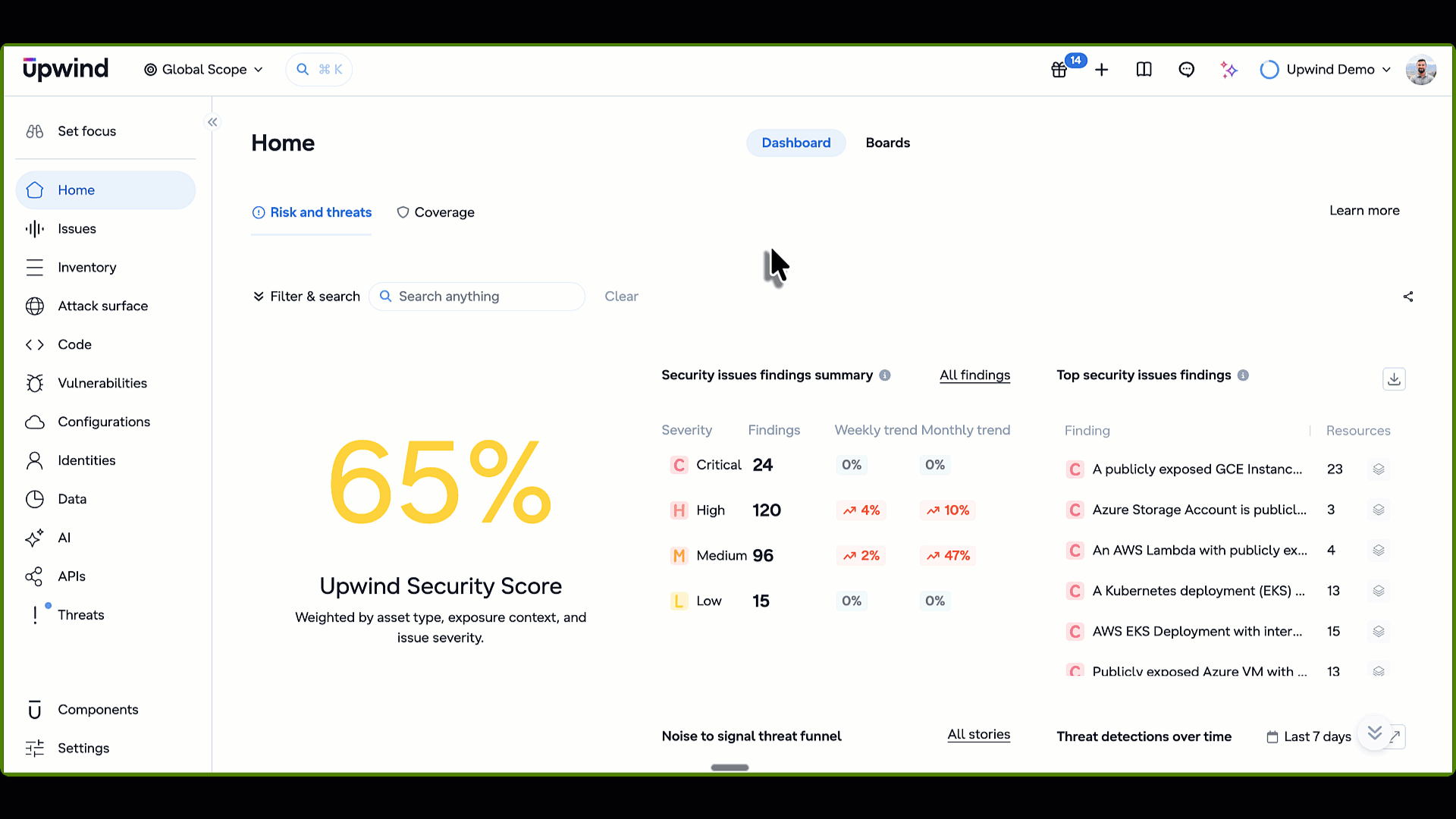Screen dimensions: 1456x819
Task: Open Issues in sidebar
Action: click(x=105, y=229)
